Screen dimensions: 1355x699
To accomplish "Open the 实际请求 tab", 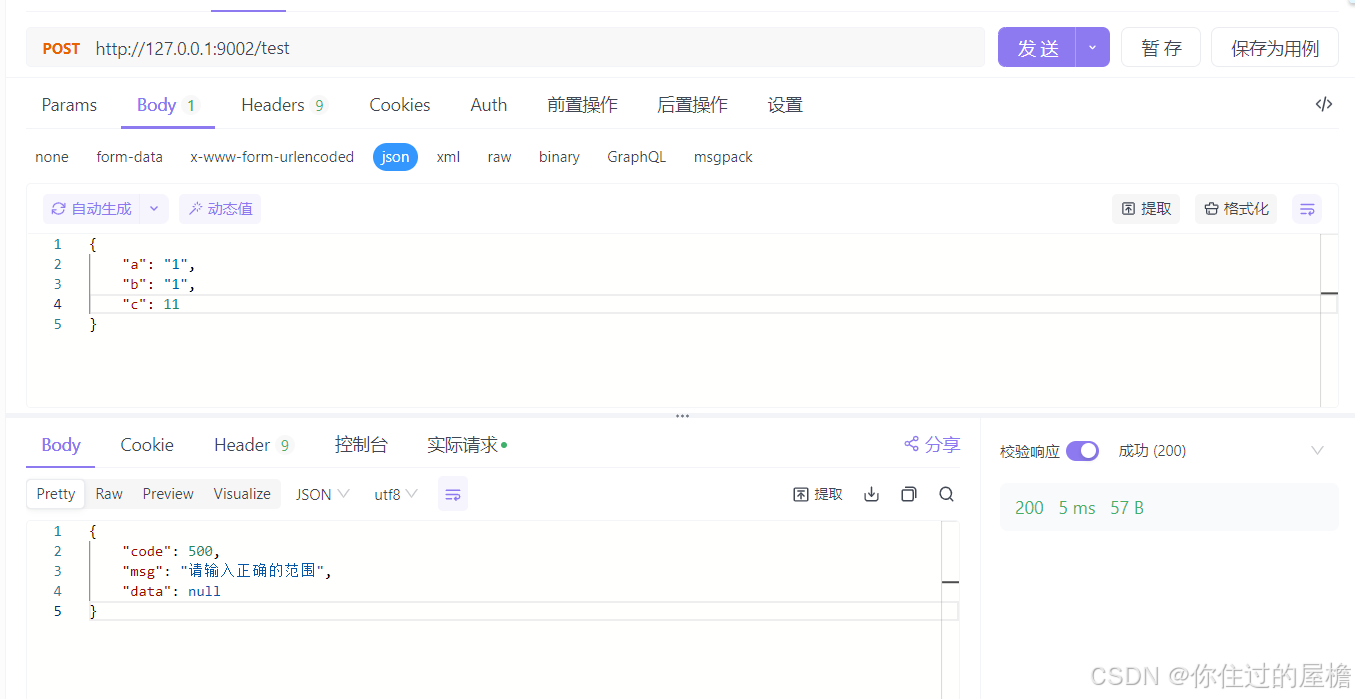I will pos(467,445).
